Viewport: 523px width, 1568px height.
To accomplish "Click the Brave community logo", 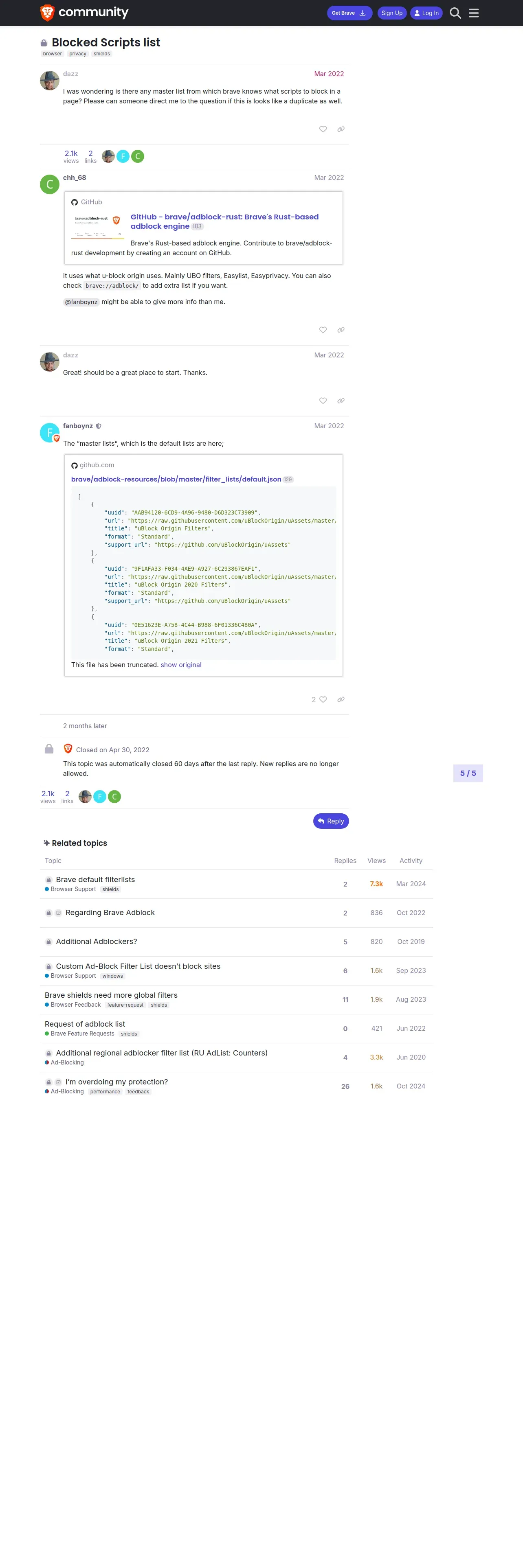I will tap(84, 13).
